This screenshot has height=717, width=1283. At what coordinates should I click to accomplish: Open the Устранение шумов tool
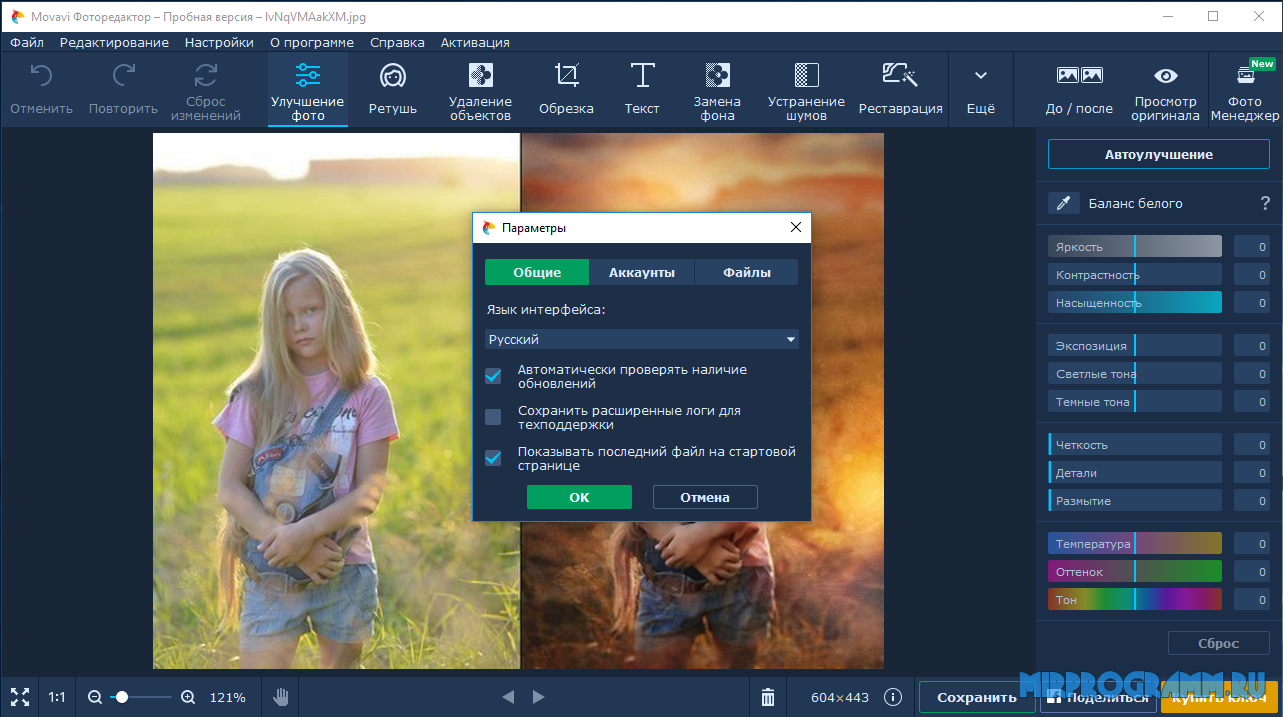(x=806, y=90)
